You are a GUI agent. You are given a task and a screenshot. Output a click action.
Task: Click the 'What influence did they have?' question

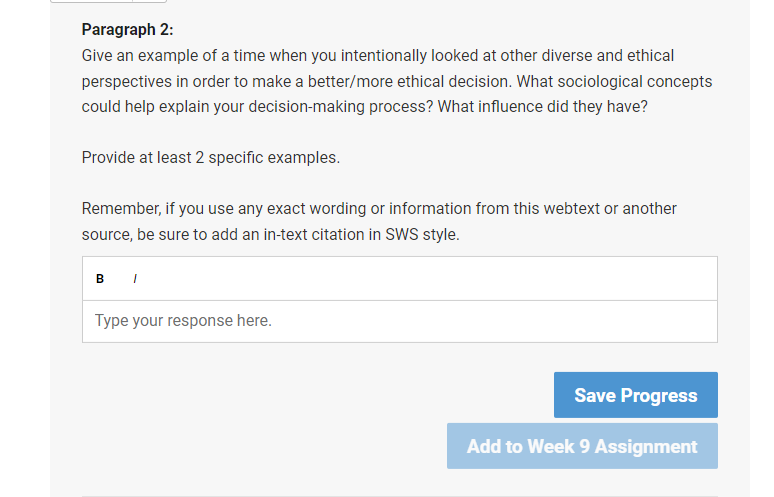click(x=542, y=107)
